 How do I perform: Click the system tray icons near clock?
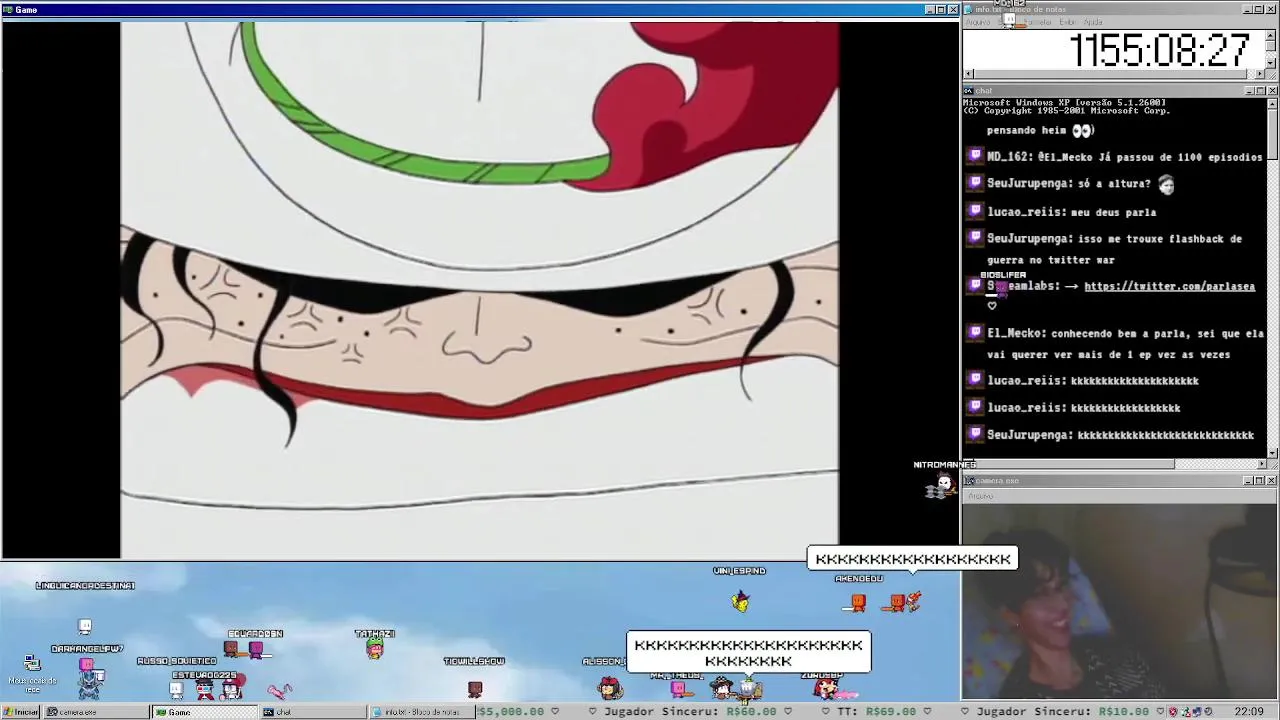click(1188, 712)
